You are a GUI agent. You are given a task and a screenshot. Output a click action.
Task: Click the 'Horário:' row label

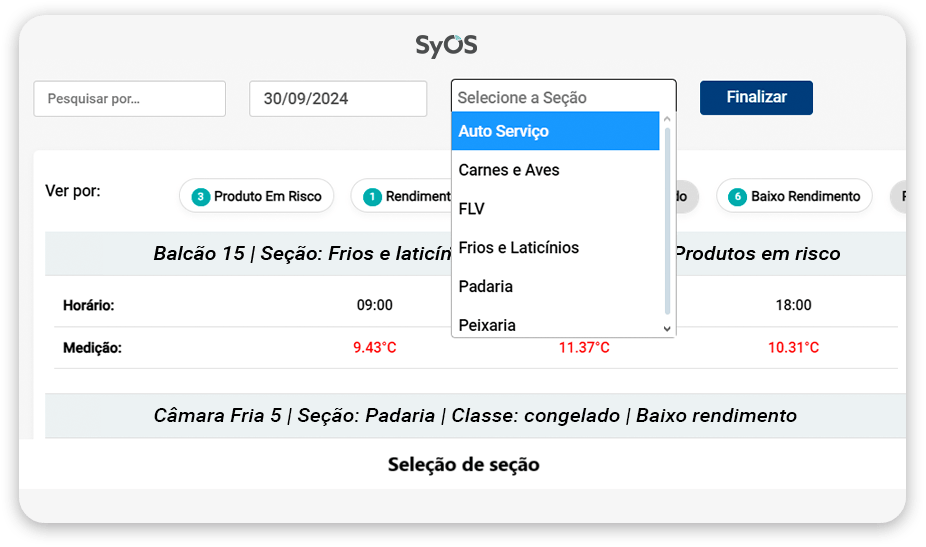(89, 305)
